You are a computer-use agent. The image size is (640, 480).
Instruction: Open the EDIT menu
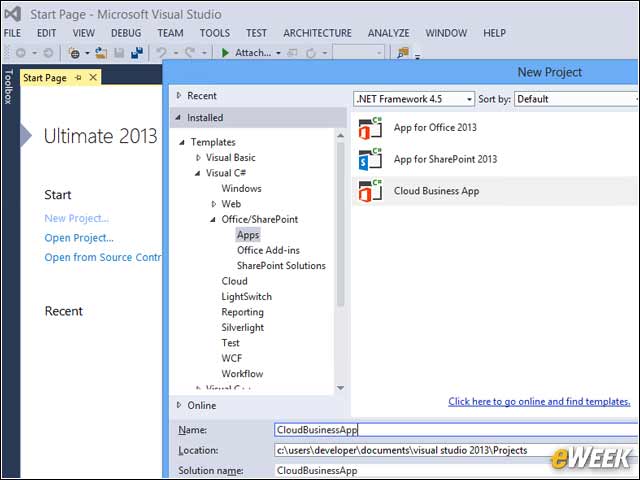[x=46, y=33]
